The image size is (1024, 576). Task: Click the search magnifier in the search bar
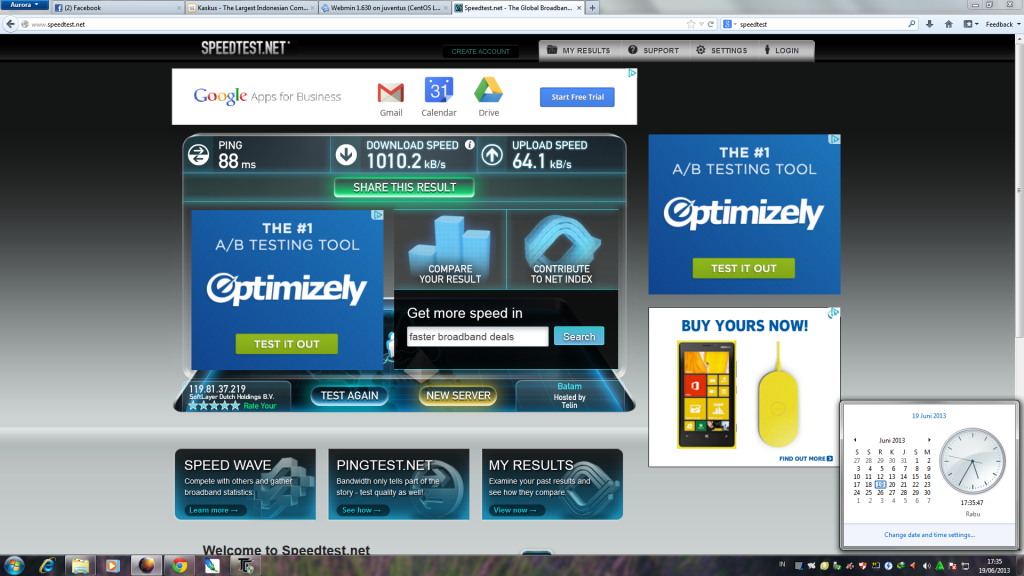coord(912,24)
